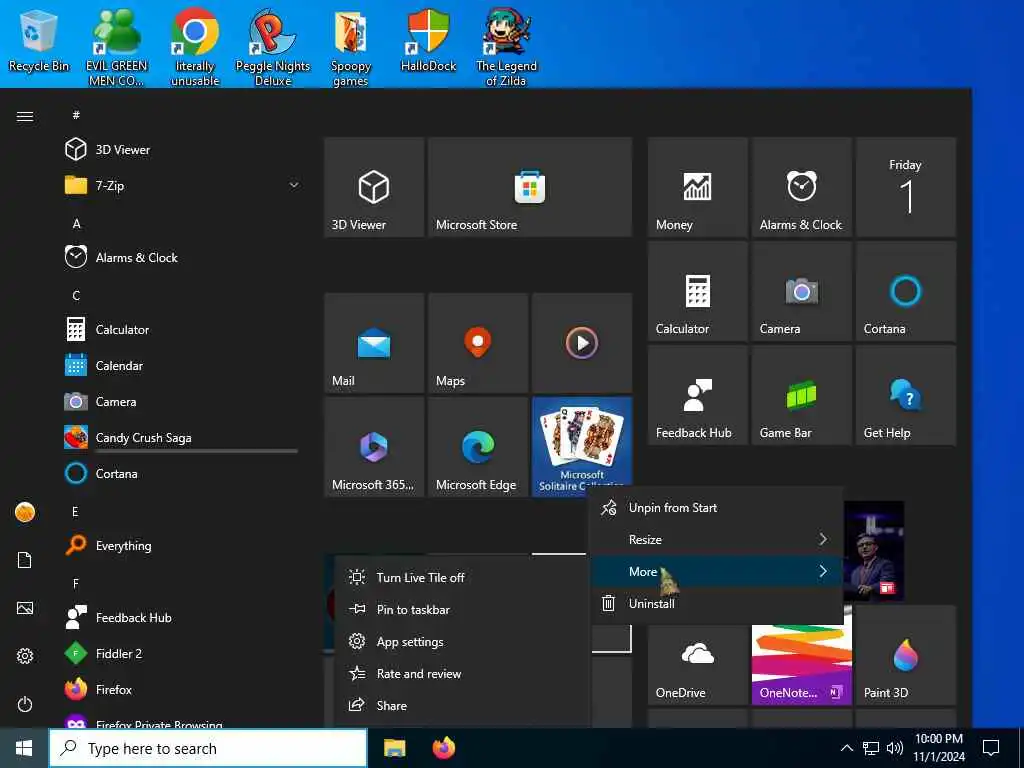This screenshot has height=768, width=1024.
Task: Open the Pictures shortcut in Start sidebar
Action: (x=25, y=608)
